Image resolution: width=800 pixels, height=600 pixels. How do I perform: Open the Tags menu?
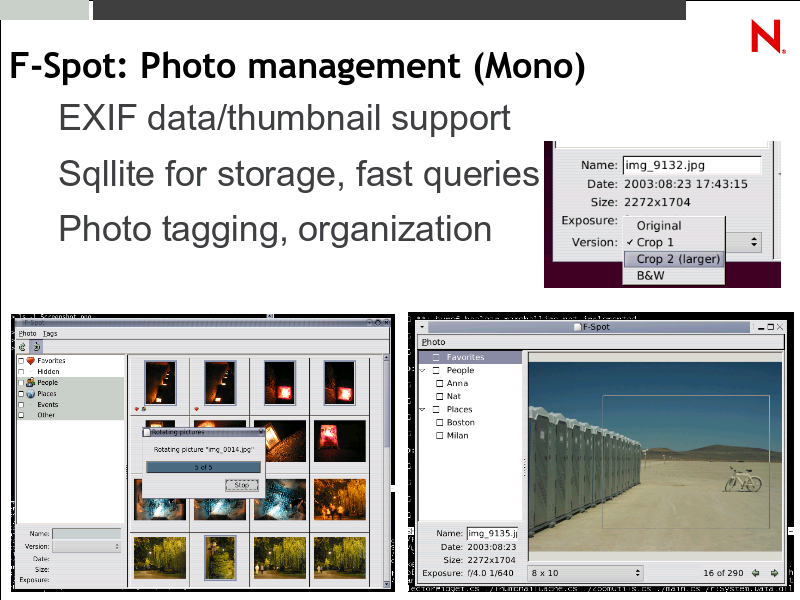[x=50, y=334]
